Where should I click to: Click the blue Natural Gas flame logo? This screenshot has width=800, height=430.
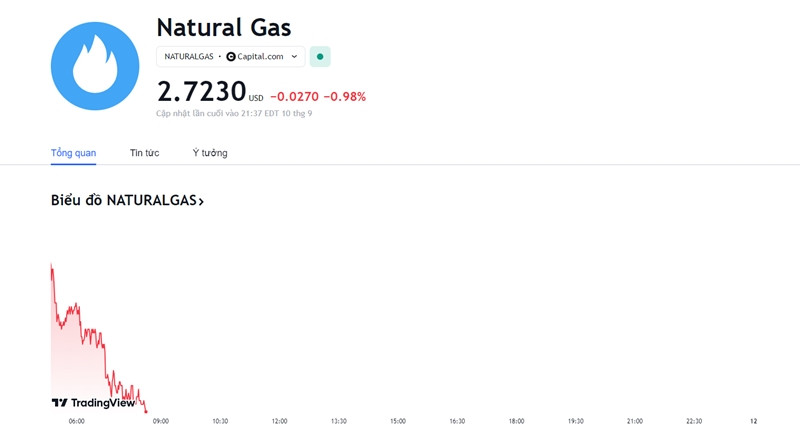coord(95,66)
